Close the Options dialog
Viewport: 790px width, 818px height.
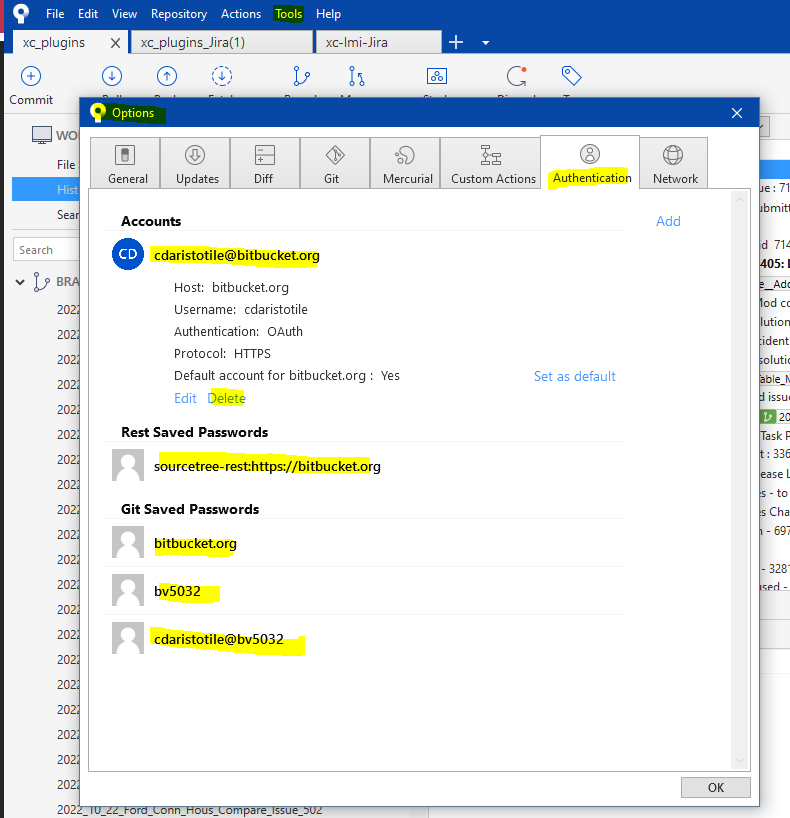[x=737, y=113]
